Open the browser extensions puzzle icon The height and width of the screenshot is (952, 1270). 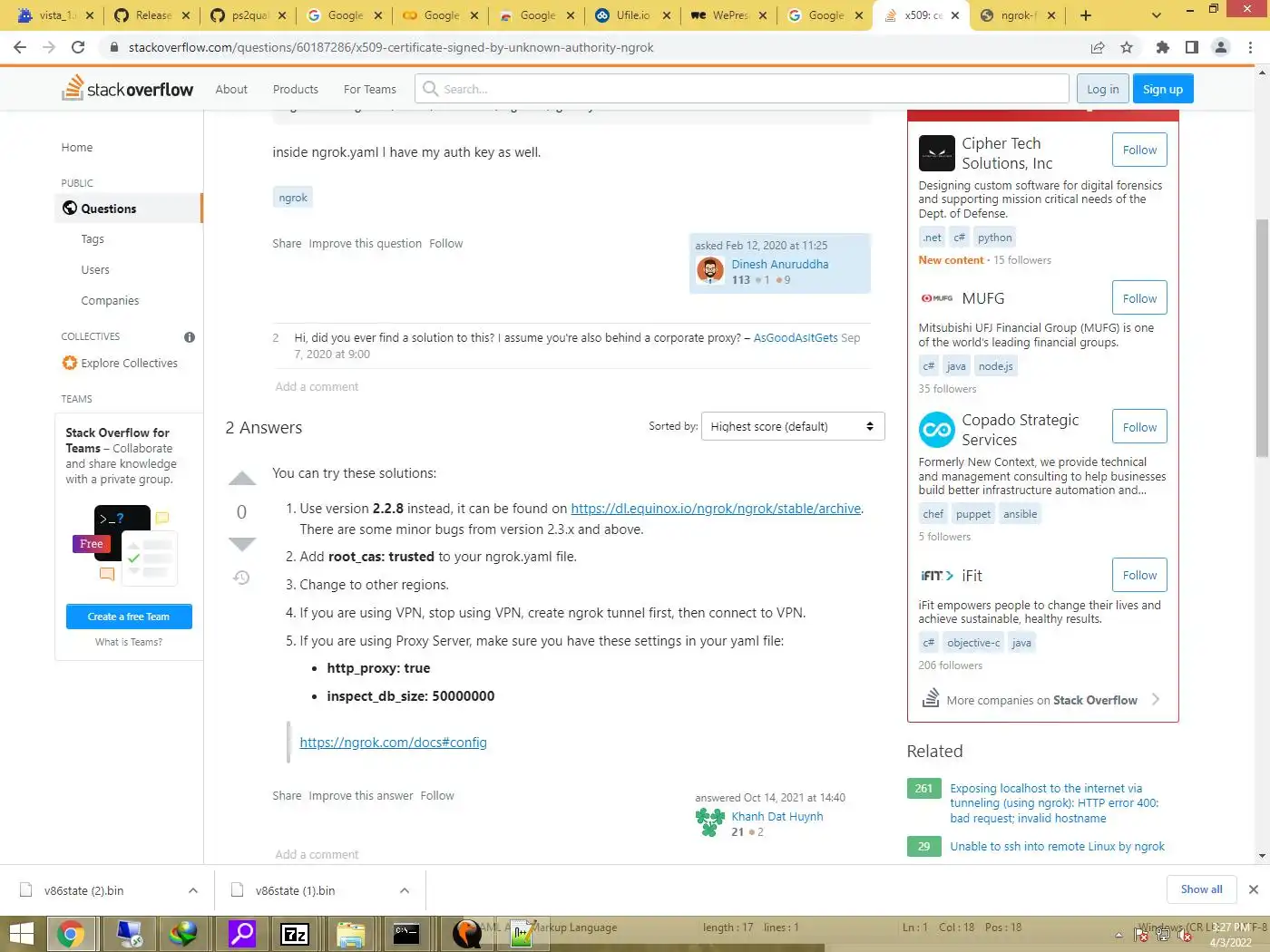(x=1163, y=47)
